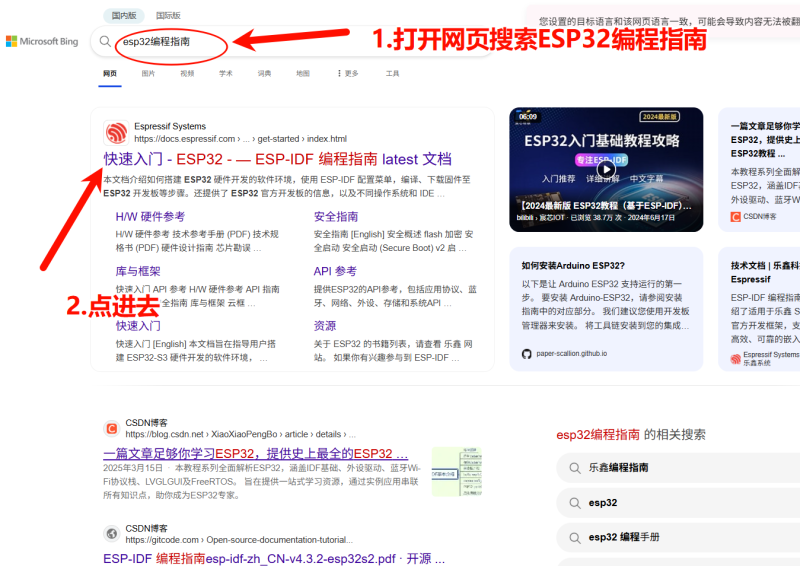This screenshot has width=800, height=566.
Task: Open ESP-IDF 编程指南 pdf gitcode result
Action: point(274,559)
